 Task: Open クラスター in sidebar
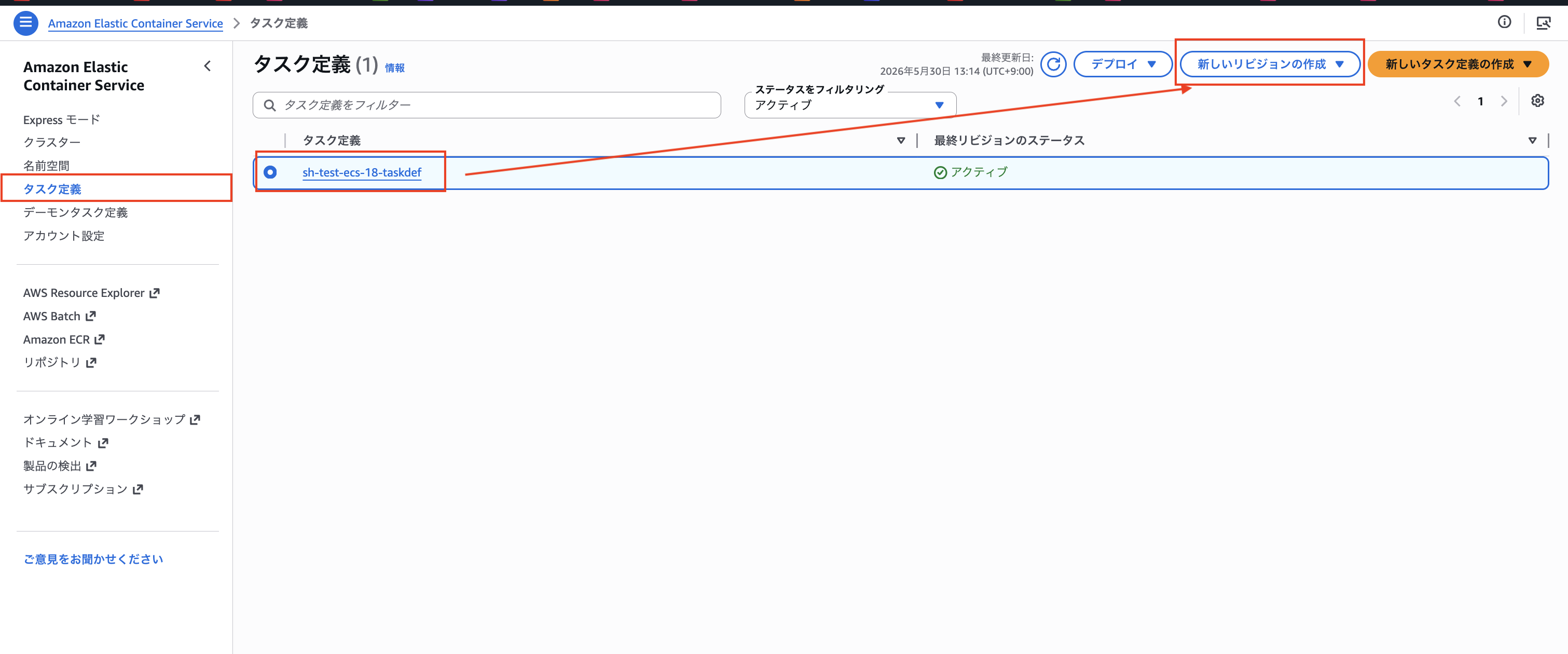pos(52,143)
